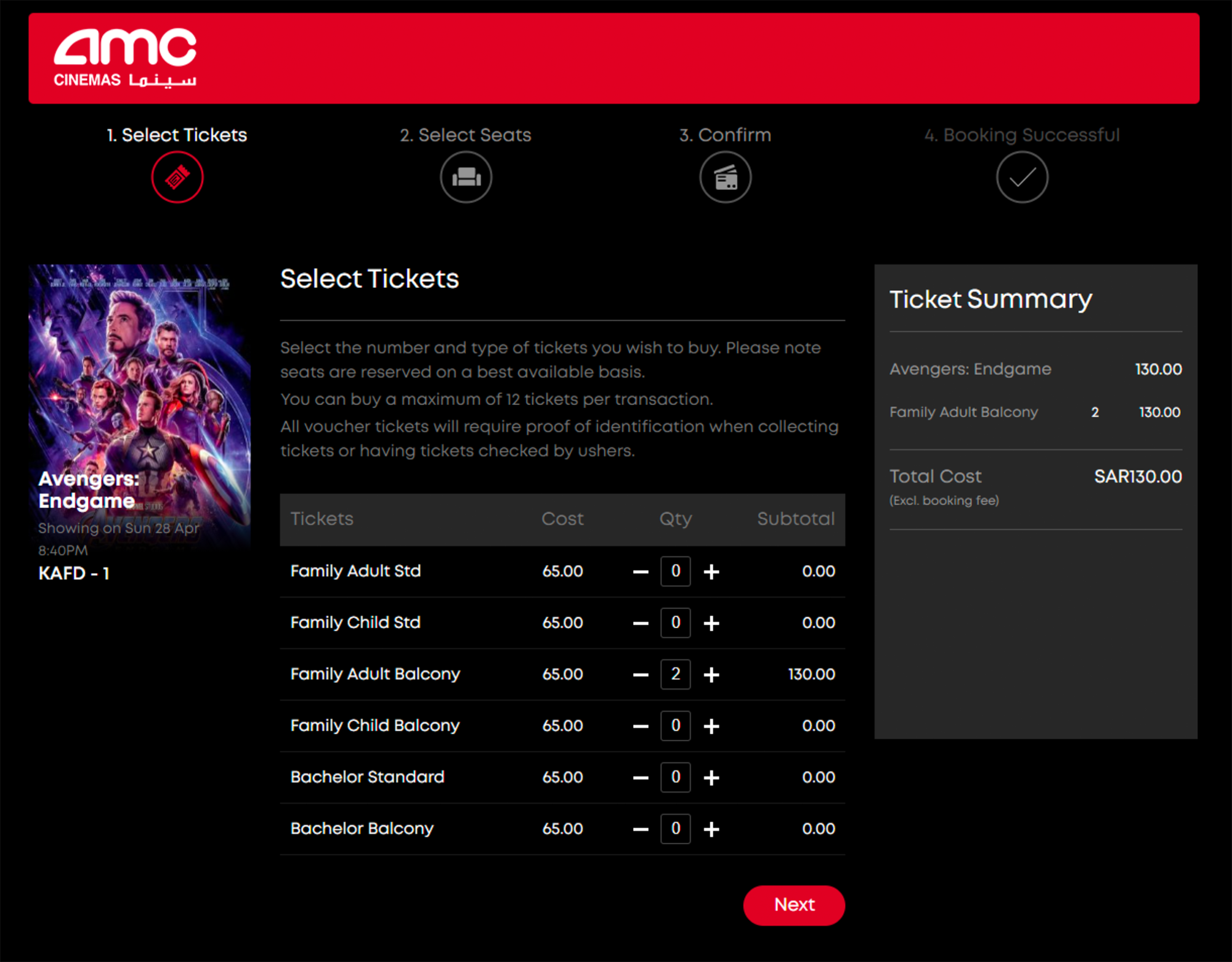Click the Family Child Std quantity field
The height and width of the screenshot is (962, 1232).
coord(676,622)
